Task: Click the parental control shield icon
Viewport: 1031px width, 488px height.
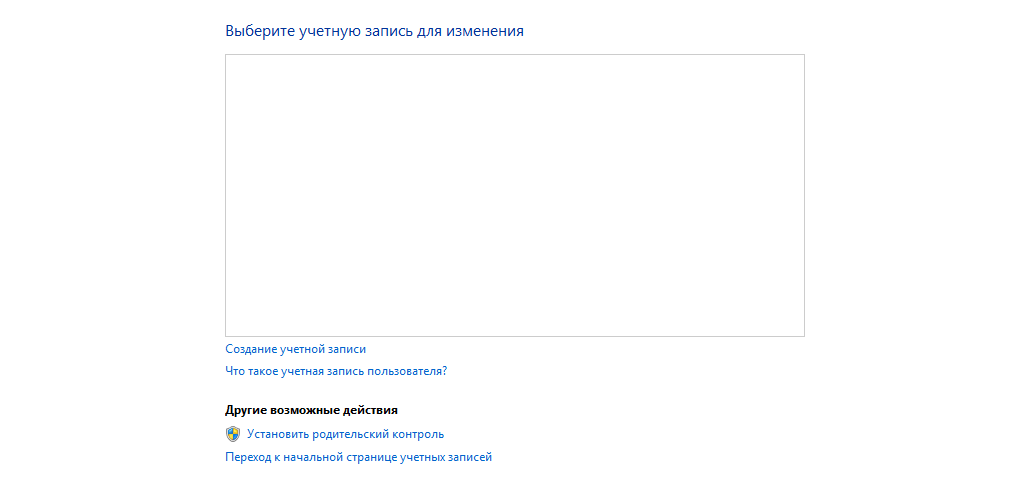Action: [x=233, y=434]
